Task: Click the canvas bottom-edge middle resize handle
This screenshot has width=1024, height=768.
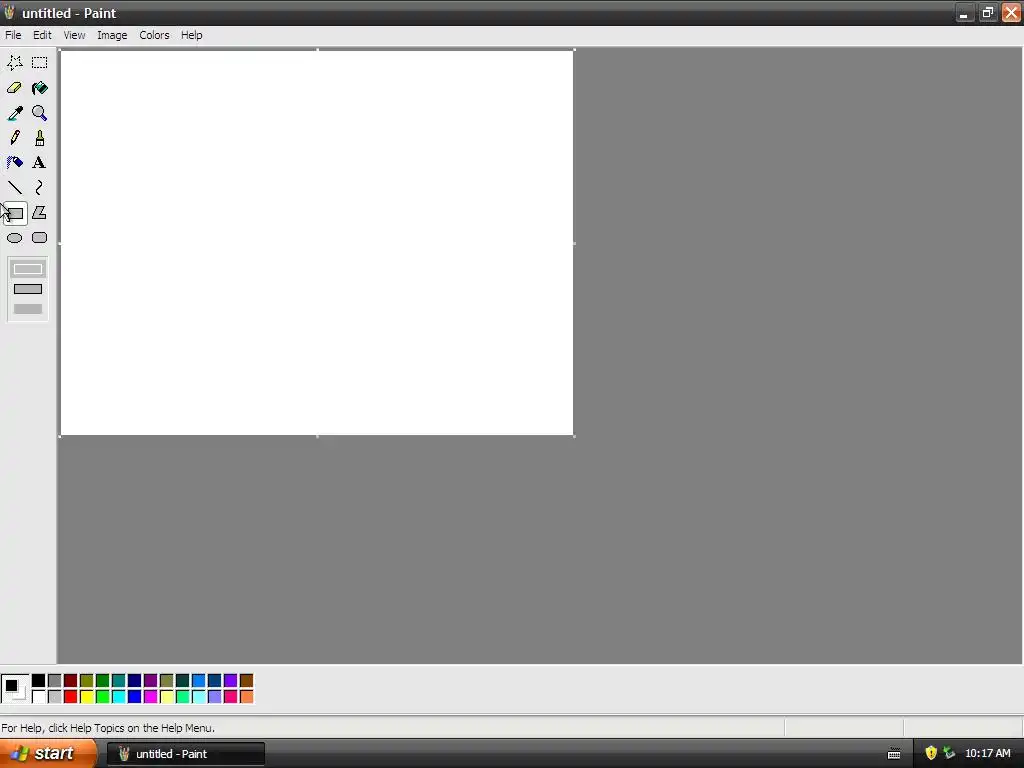Action: click(317, 436)
